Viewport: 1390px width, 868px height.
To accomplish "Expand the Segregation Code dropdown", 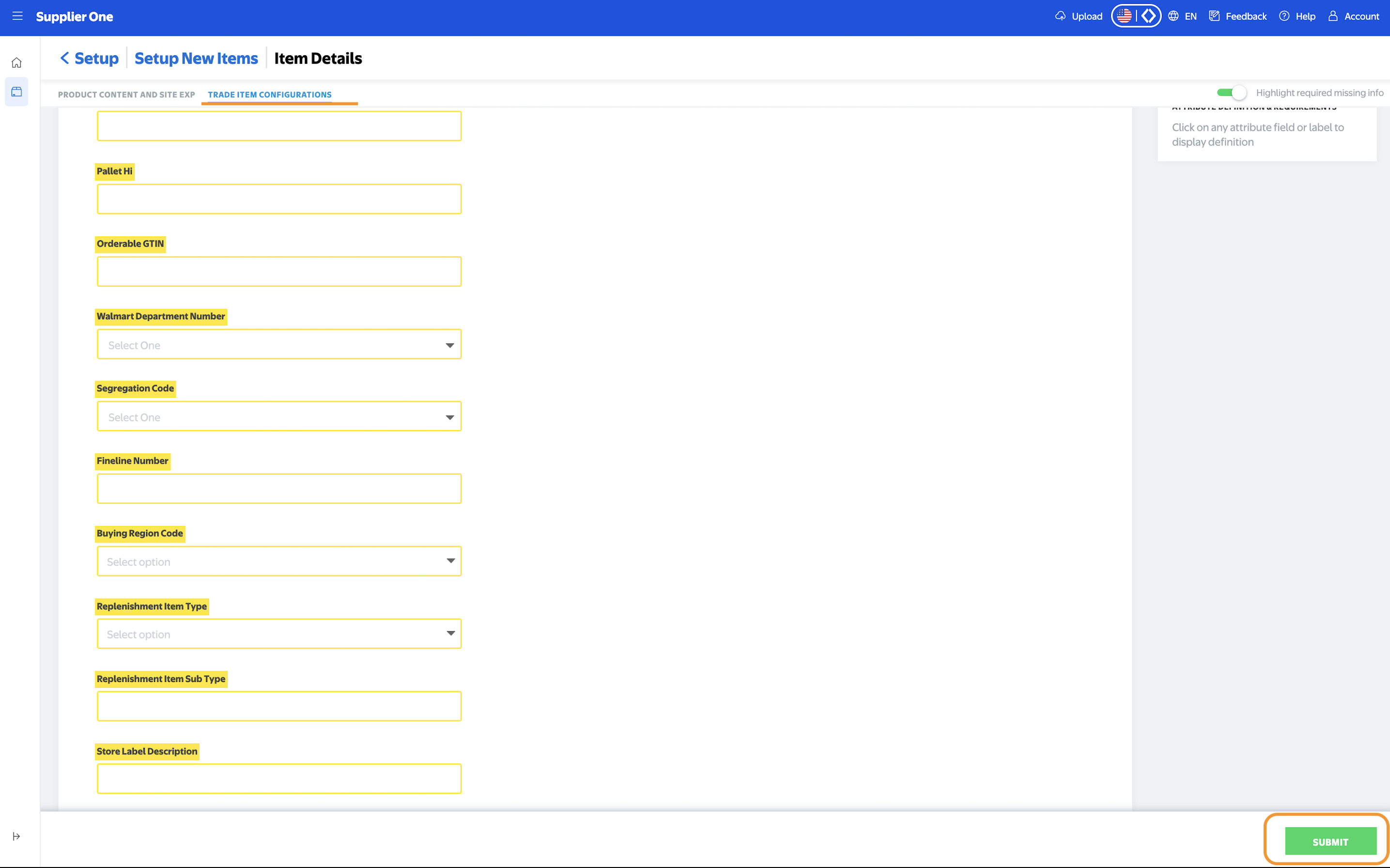I will click(x=279, y=417).
